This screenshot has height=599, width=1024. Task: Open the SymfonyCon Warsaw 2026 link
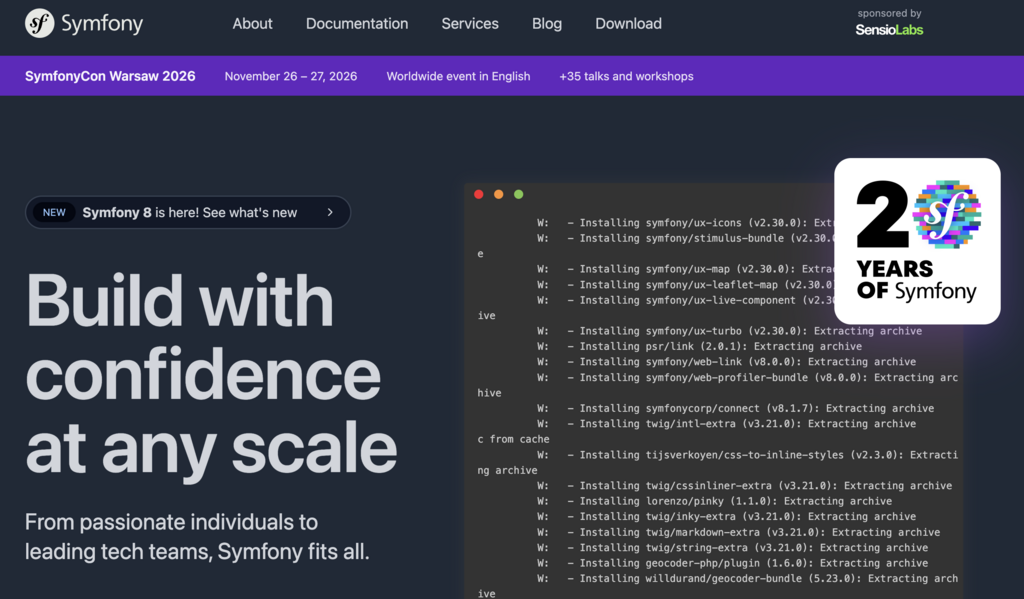tap(109, 75)
